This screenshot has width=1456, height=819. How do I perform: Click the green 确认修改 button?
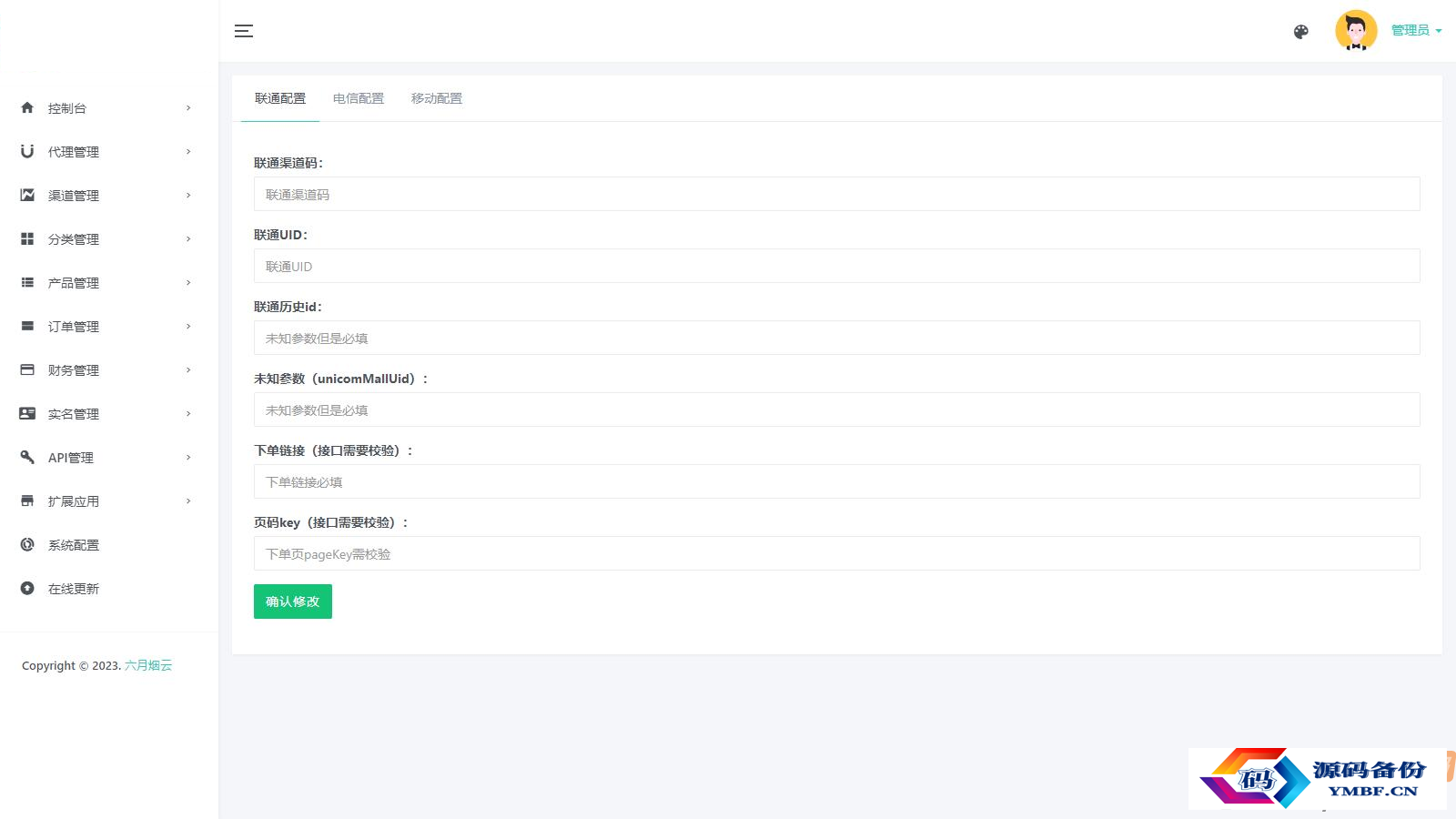[293, 602]
